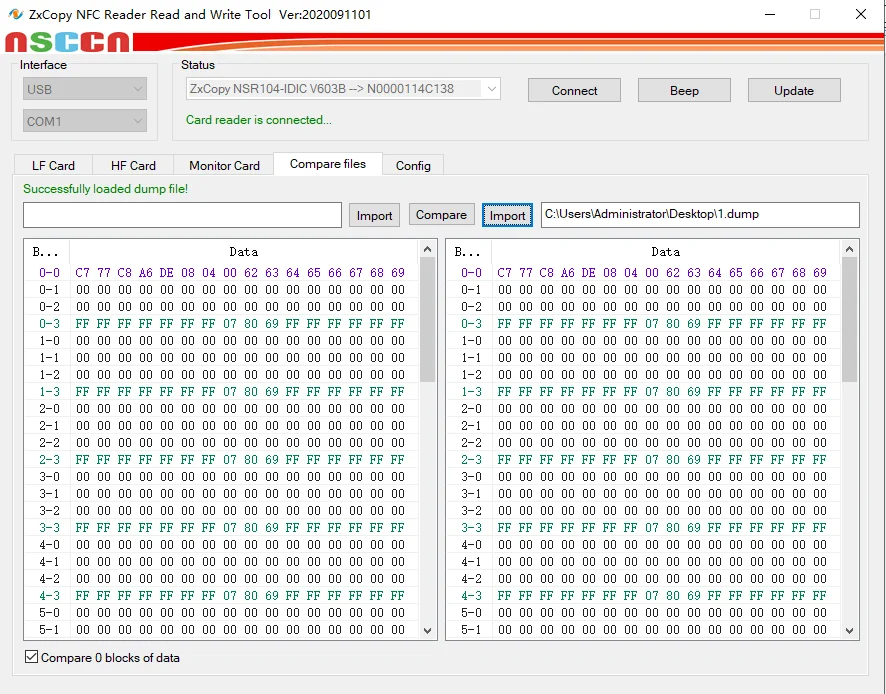This screenshot has height=694, width=886.
Task: Click the first data table scrollbar thumb
Action: click(428, 320)
